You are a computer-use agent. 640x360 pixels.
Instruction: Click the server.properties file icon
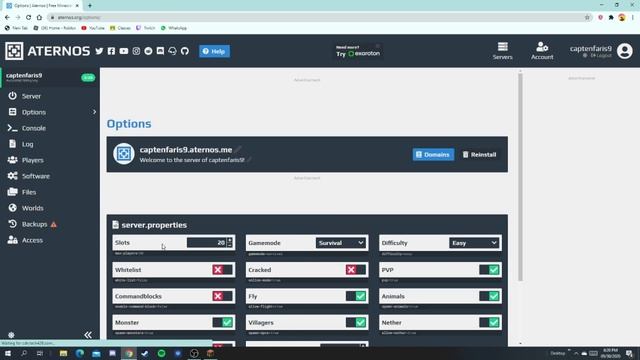point(116,225)
